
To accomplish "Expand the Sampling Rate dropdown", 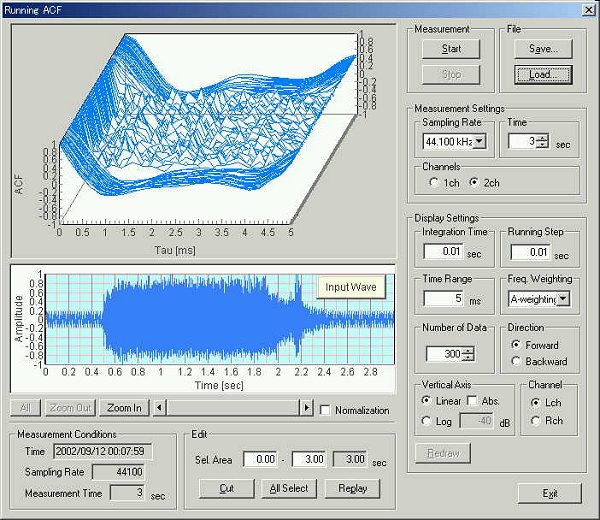I will click(x=479, y=141).
